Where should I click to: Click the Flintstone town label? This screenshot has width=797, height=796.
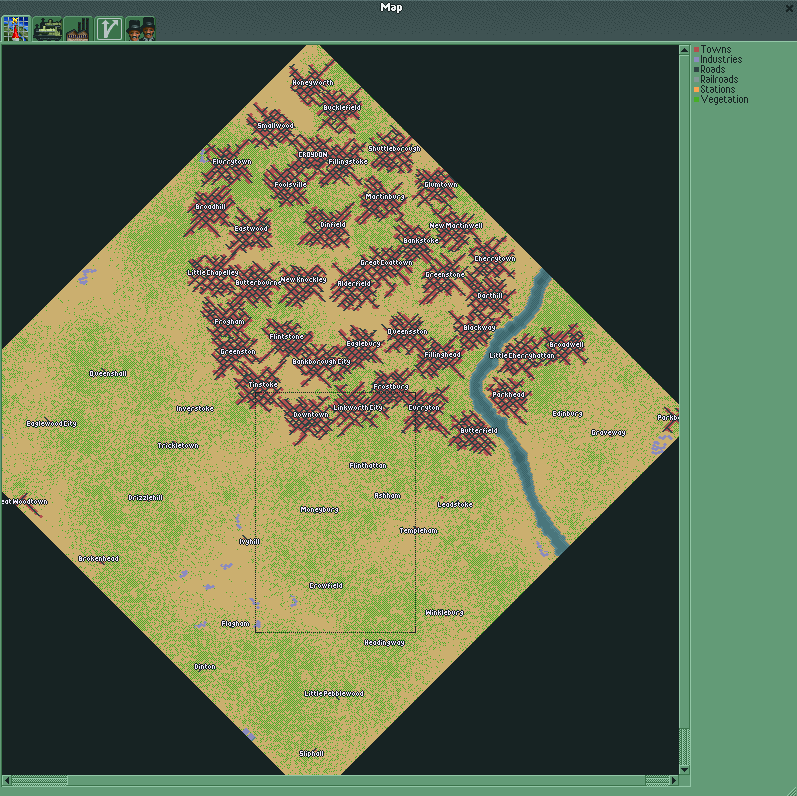coord(287,336)
